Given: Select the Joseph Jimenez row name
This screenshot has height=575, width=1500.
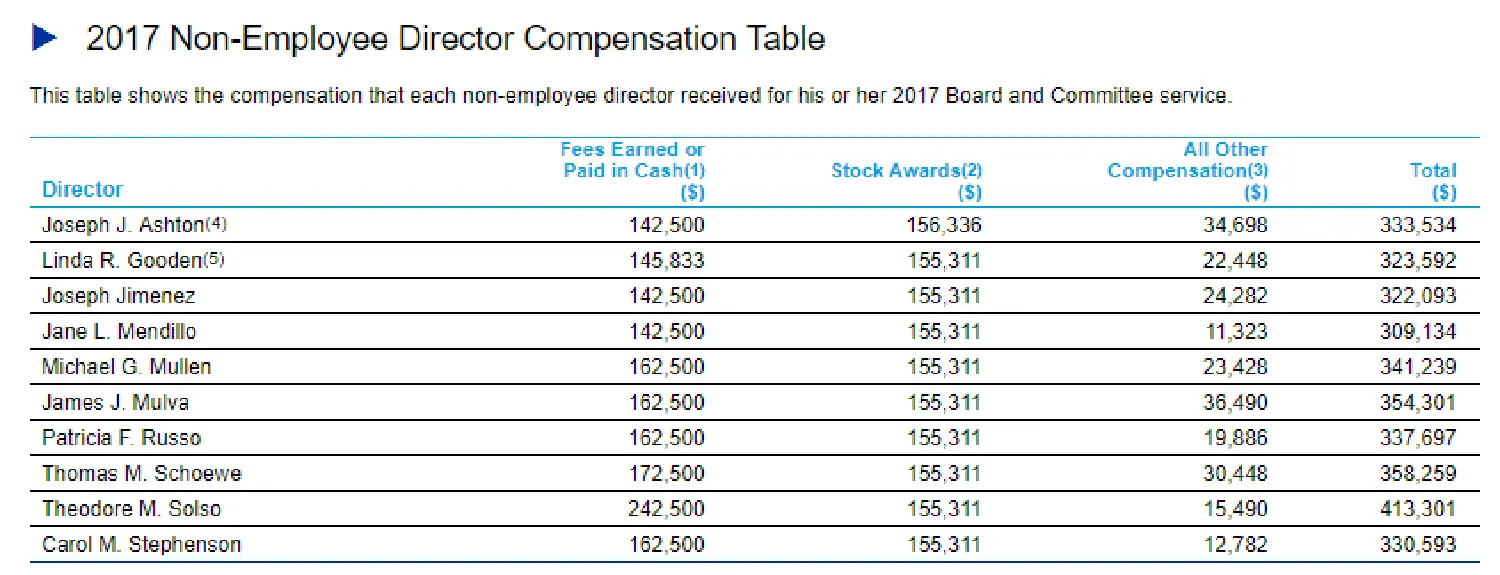Looking at the screenshot, I should [118, 296].
